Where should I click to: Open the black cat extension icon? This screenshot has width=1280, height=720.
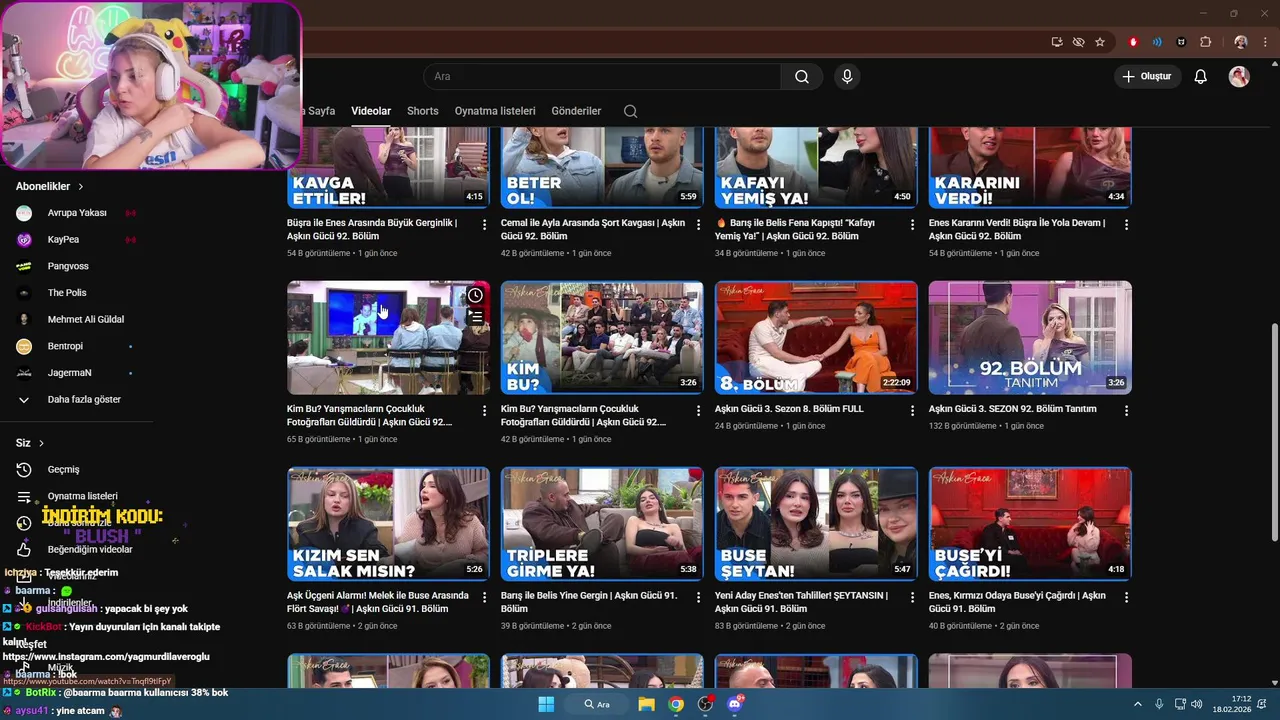(1181, 42)
